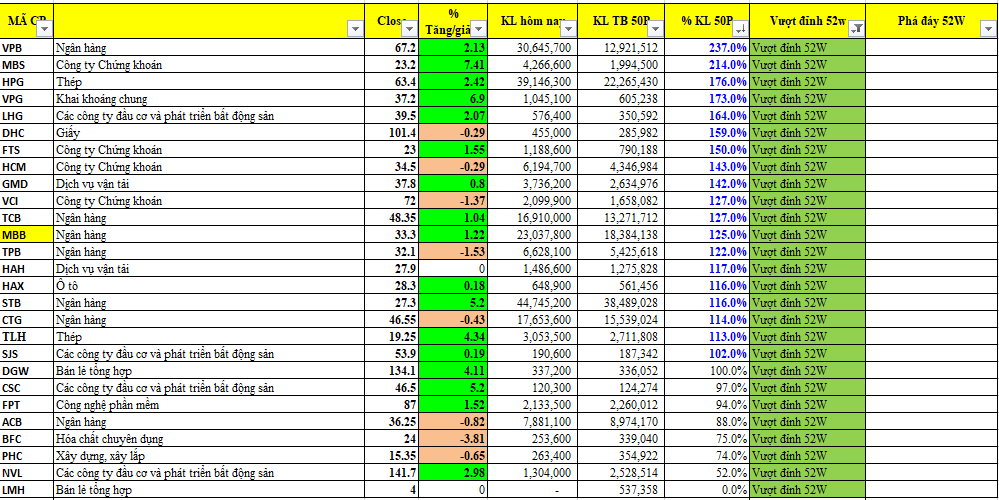The width and height of the screenshot is (999, 500).
Task: Select the highlighted MBB ticker cell
Action: pos(26,234)
